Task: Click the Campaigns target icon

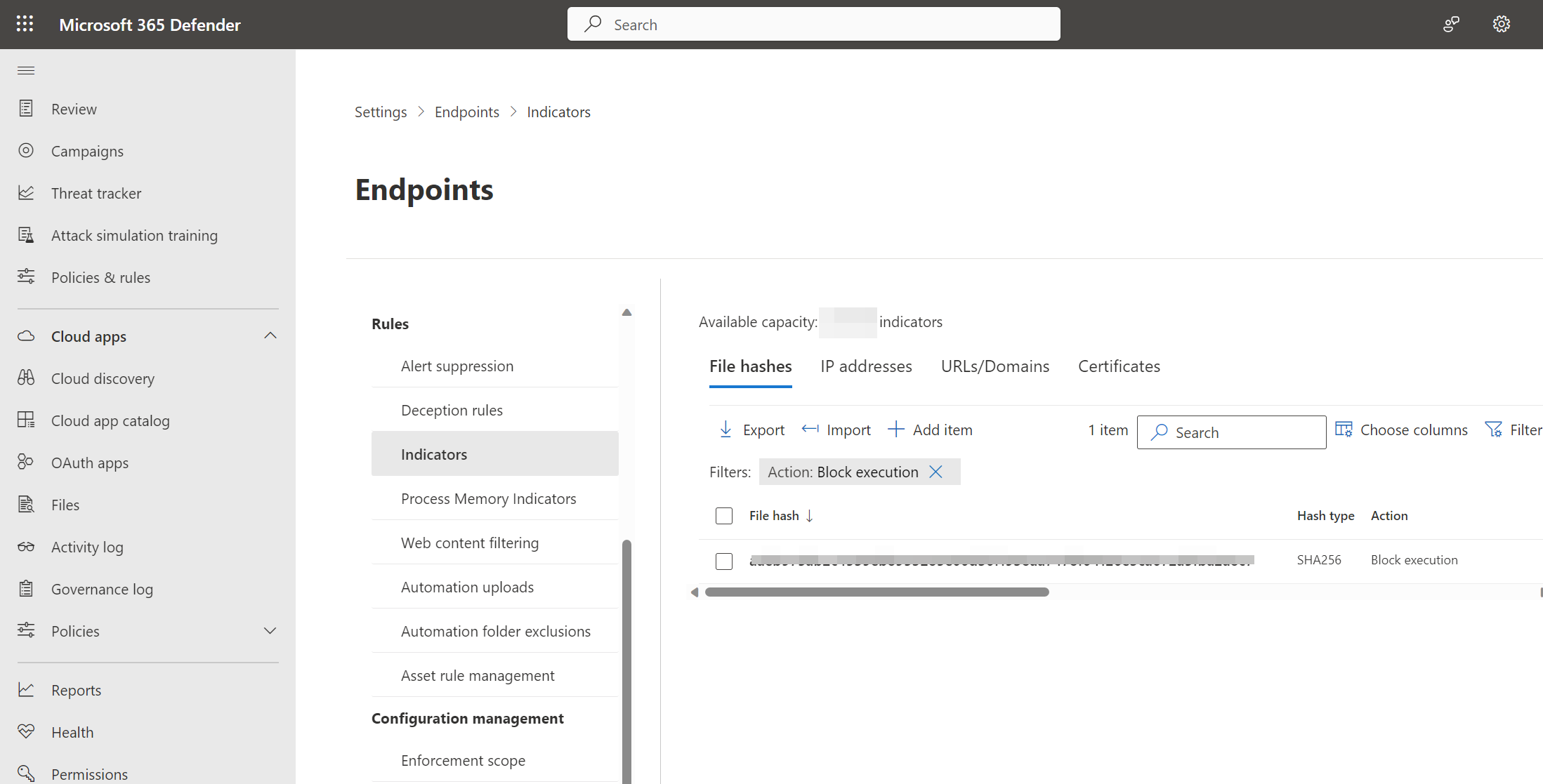Action: point(26,150)
